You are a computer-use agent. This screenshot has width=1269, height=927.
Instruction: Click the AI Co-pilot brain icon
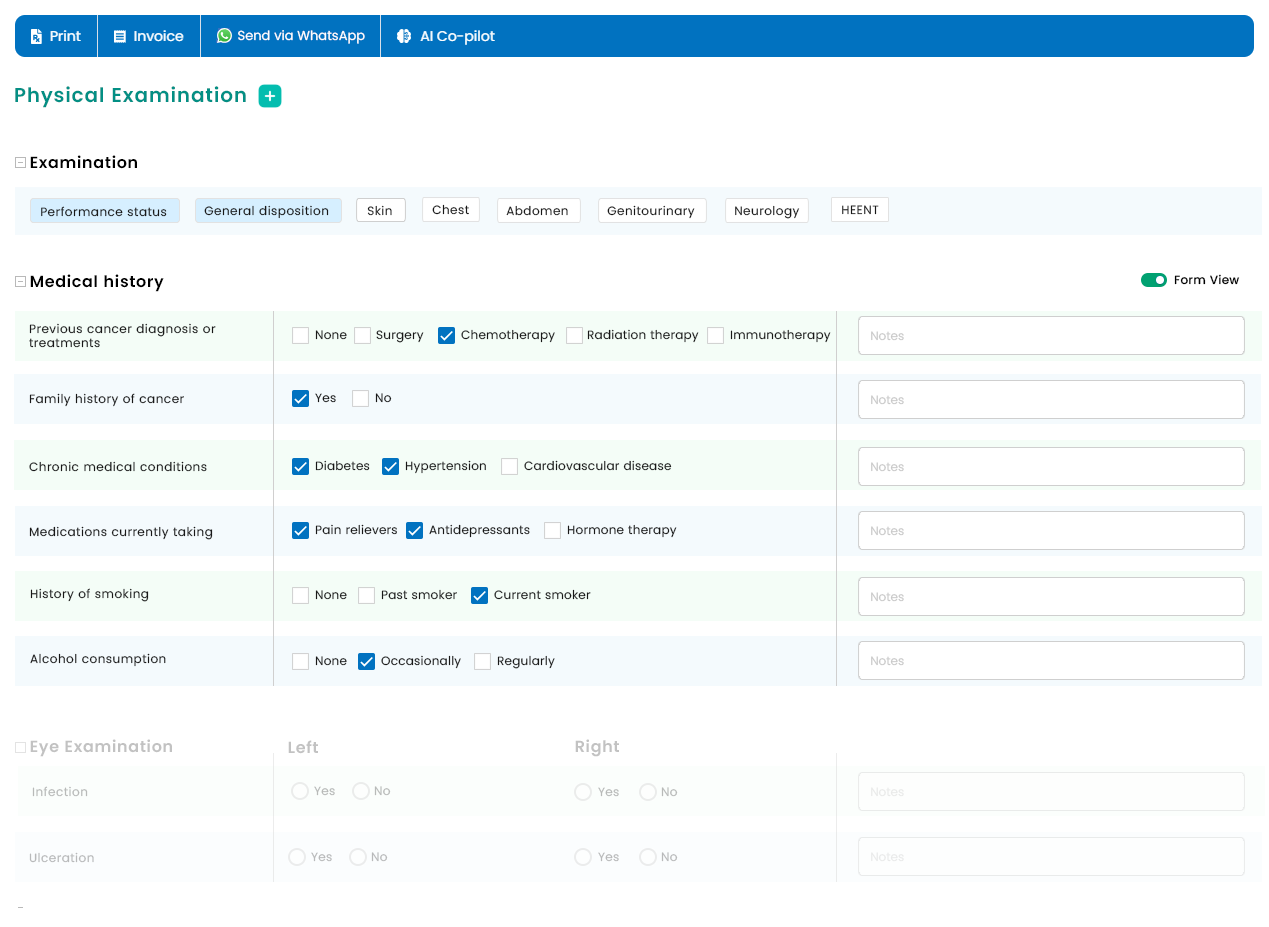pyautogui.click(x=404, y=36)
